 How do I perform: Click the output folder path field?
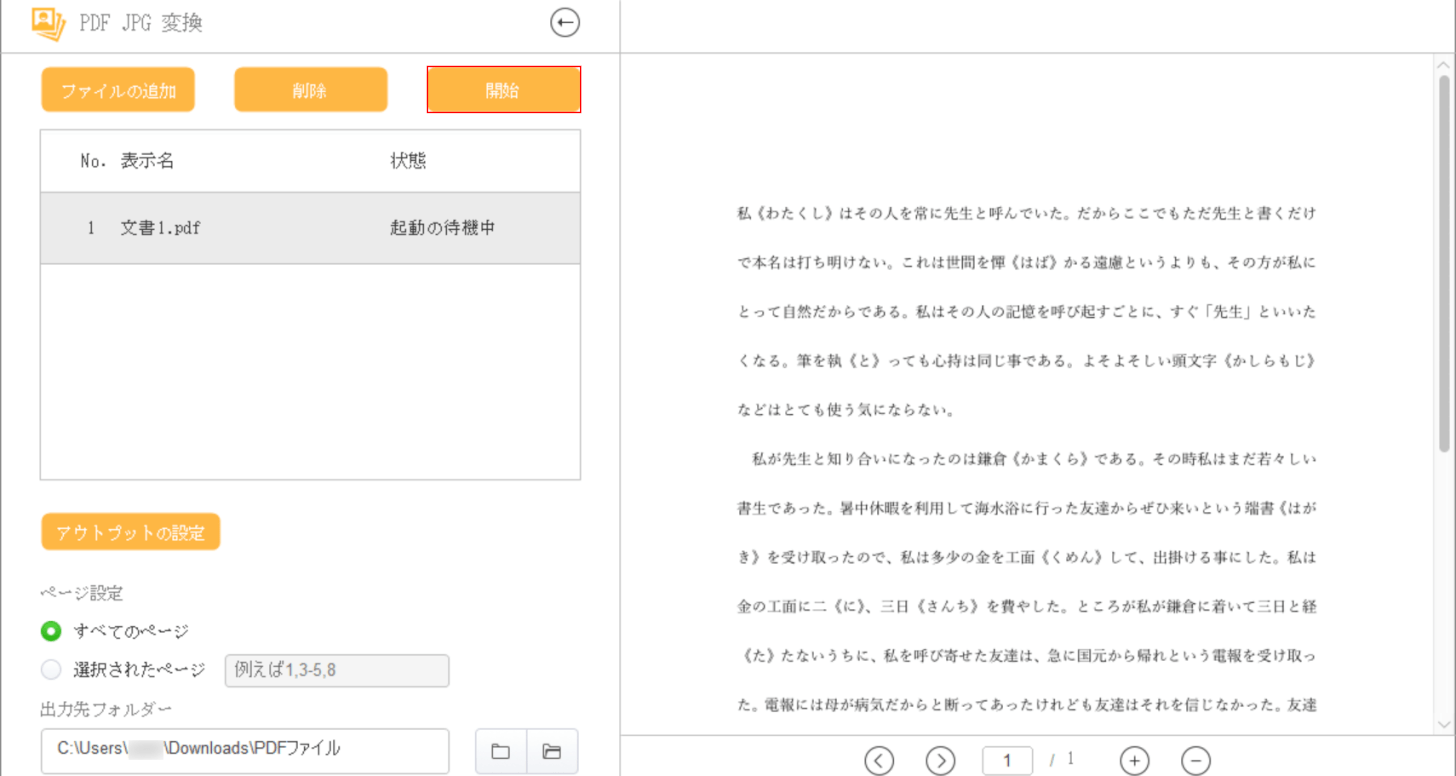tap(245, 749)
